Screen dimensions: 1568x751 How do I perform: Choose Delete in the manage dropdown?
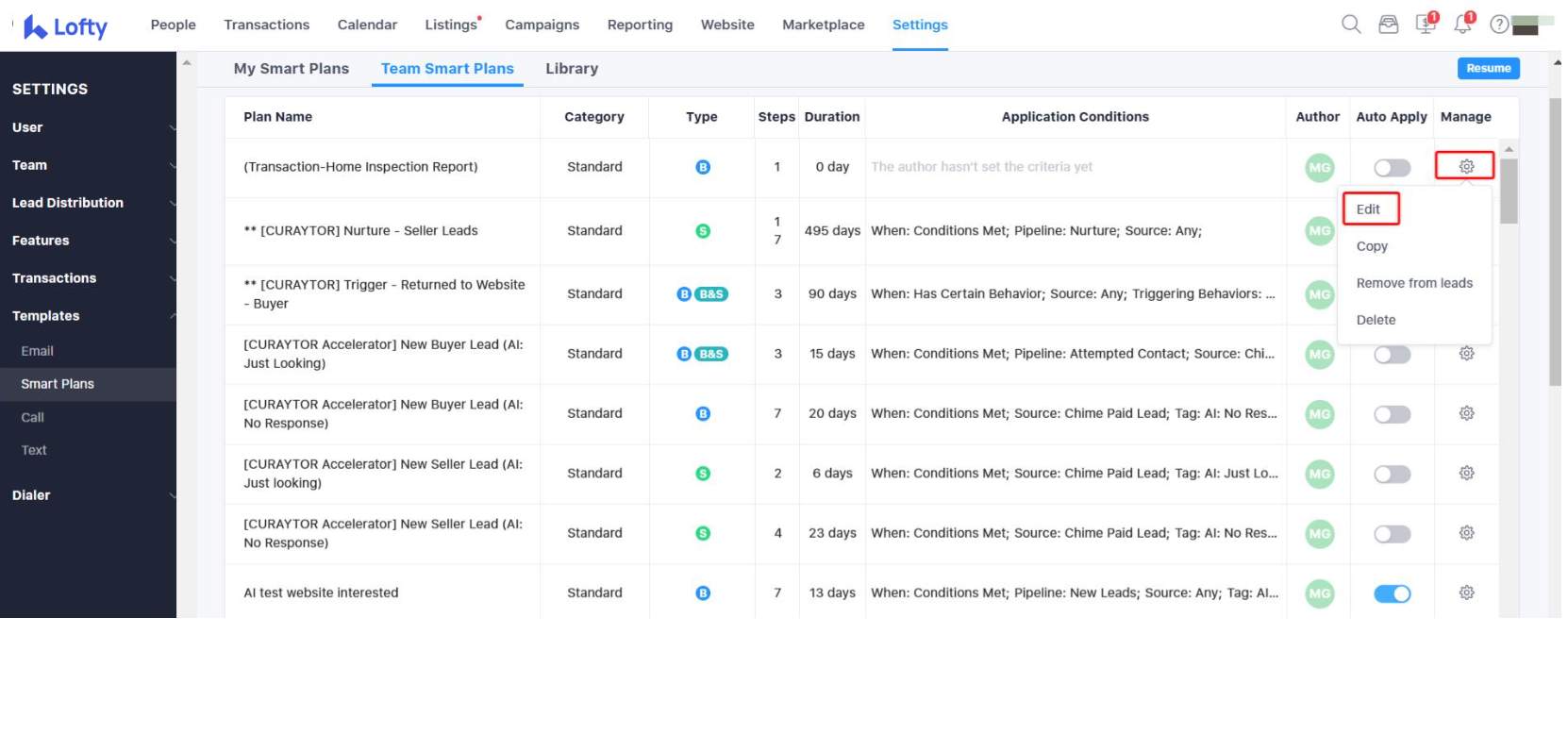click(1376, 320)
